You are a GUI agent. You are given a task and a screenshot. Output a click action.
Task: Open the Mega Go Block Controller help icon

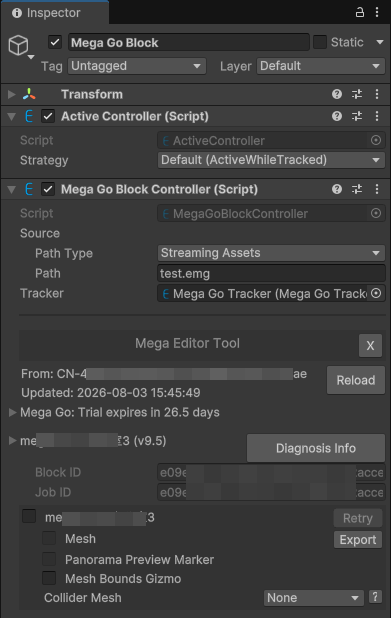[x=337, y=189]
